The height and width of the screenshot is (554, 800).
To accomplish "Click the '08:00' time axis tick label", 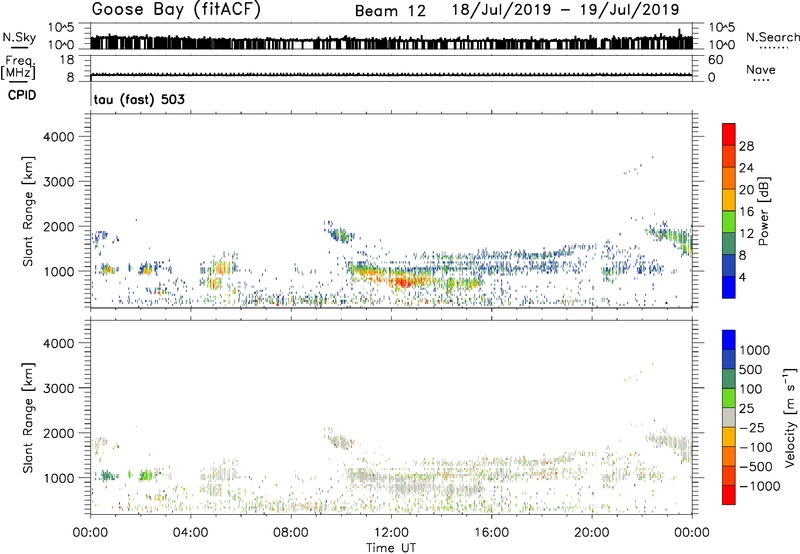I will (x=290, y=533).
